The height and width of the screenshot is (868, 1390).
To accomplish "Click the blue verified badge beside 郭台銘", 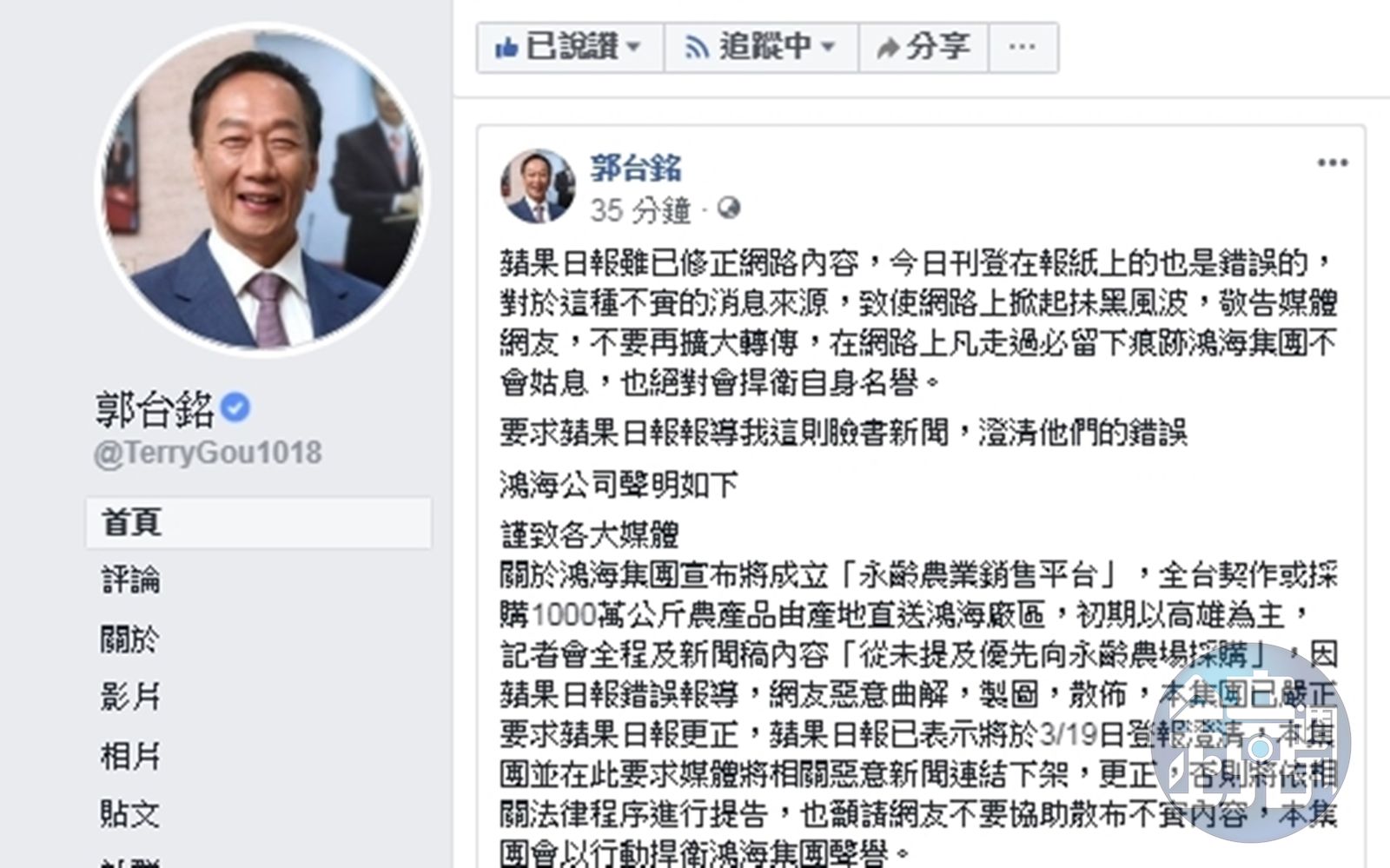I will coord(235,407).
